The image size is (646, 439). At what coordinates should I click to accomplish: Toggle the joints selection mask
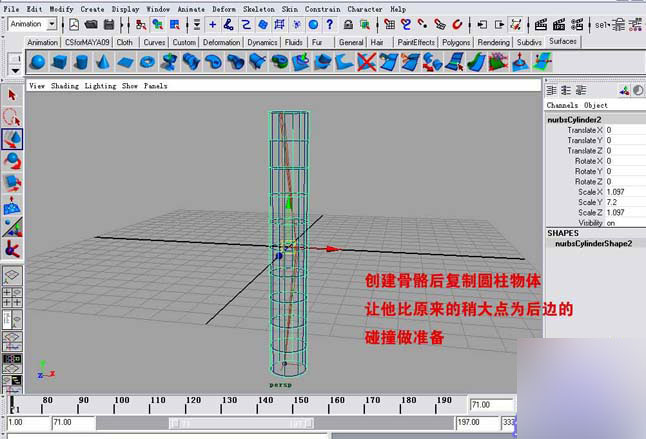click(x=229, y=25)
